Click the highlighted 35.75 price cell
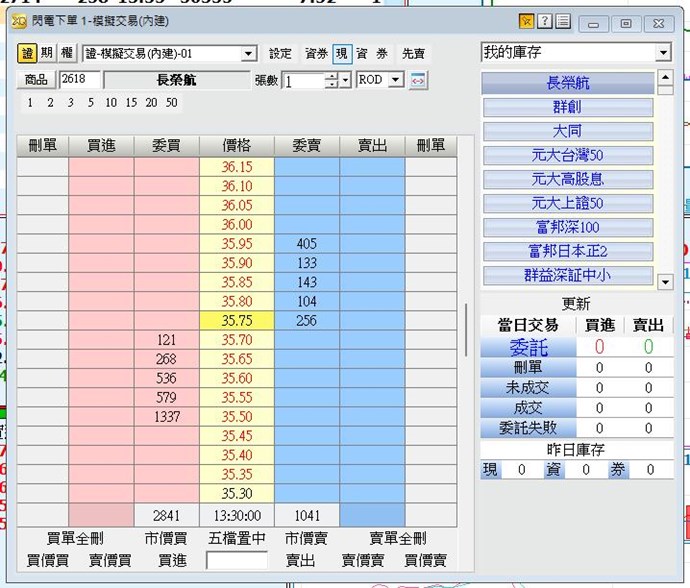The image size is (690, 588). point(237,321)
